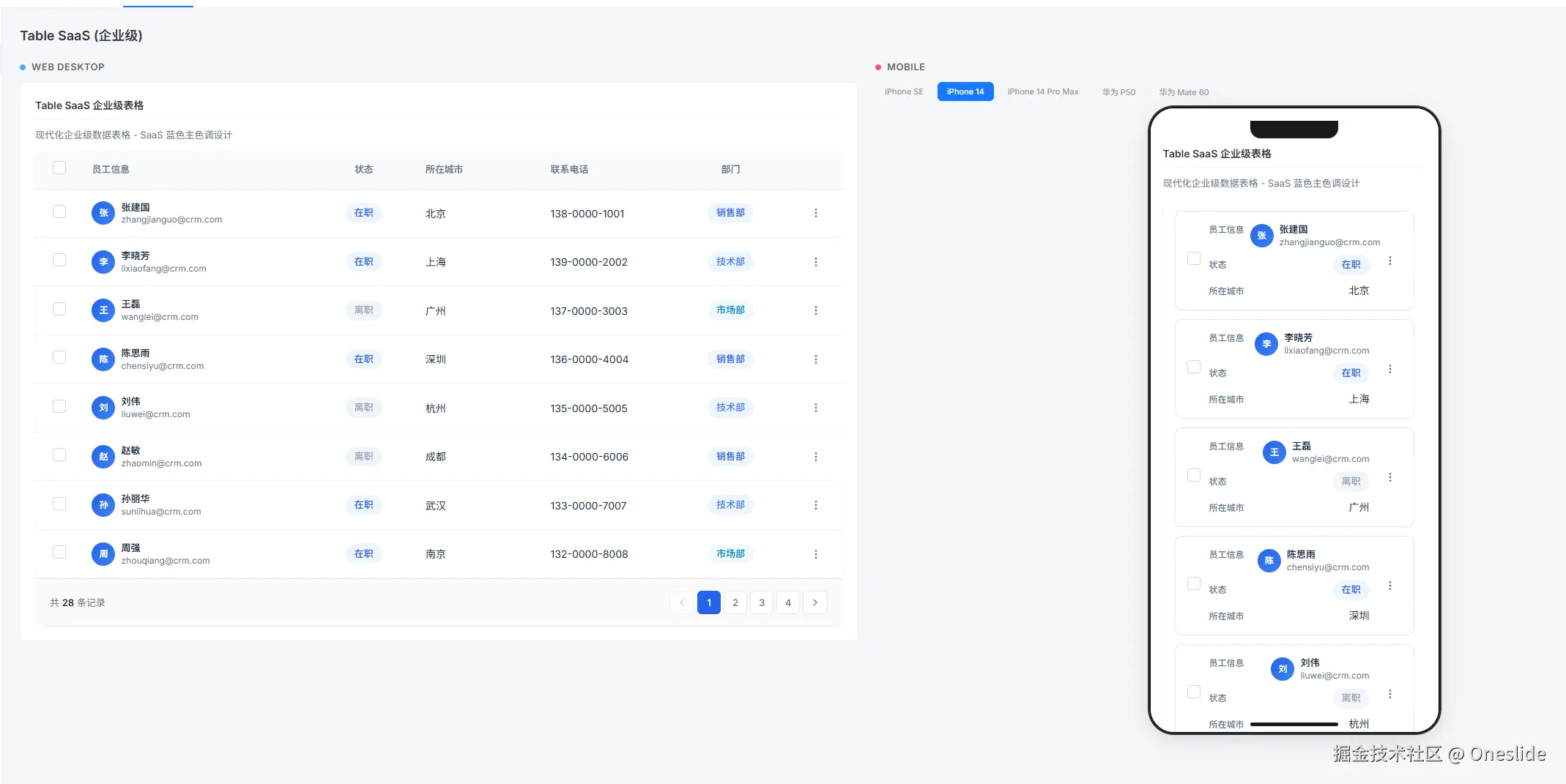Screen dimensions: 1566x784
Task: Open row actions menu for 王磊 in desktop table
Action: (815, 310)
